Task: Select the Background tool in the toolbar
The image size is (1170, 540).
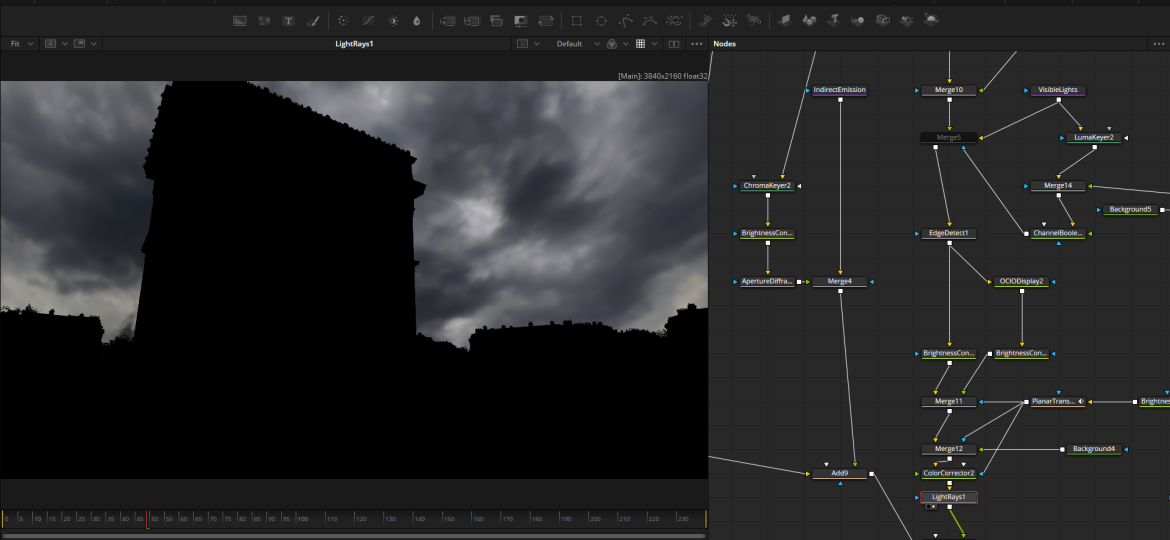Action: [240, 20]
